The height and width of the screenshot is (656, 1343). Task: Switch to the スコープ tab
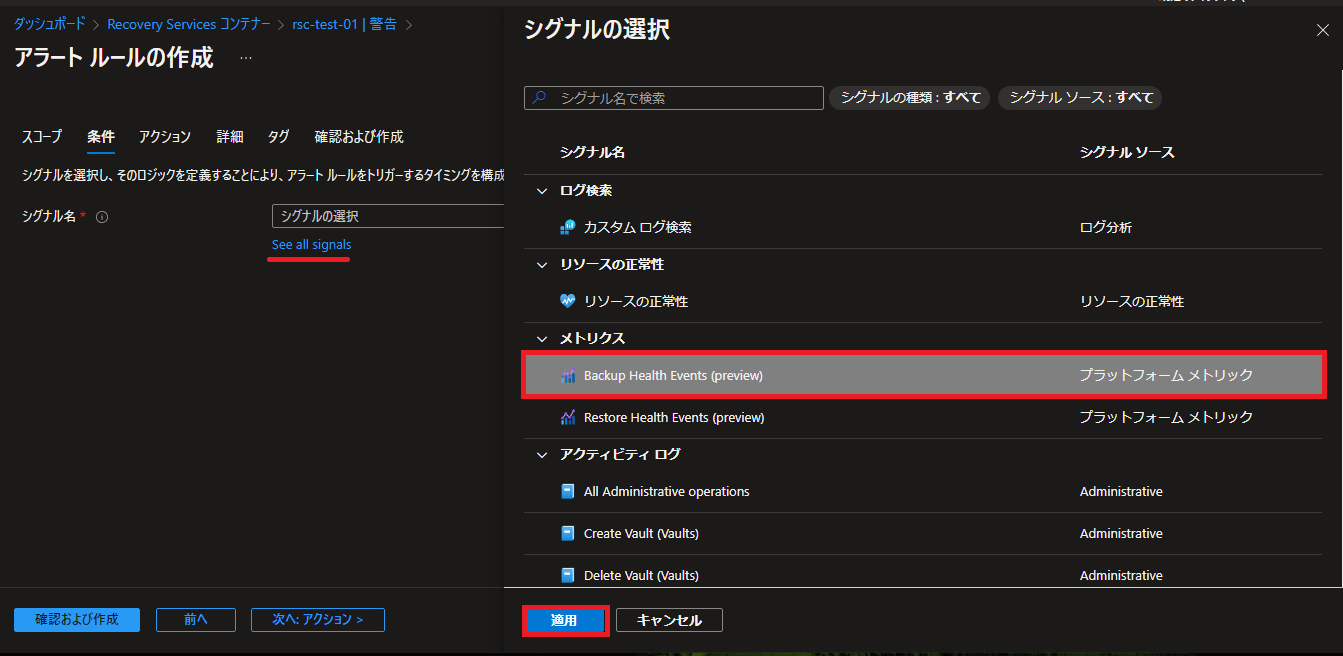point(42,137)
